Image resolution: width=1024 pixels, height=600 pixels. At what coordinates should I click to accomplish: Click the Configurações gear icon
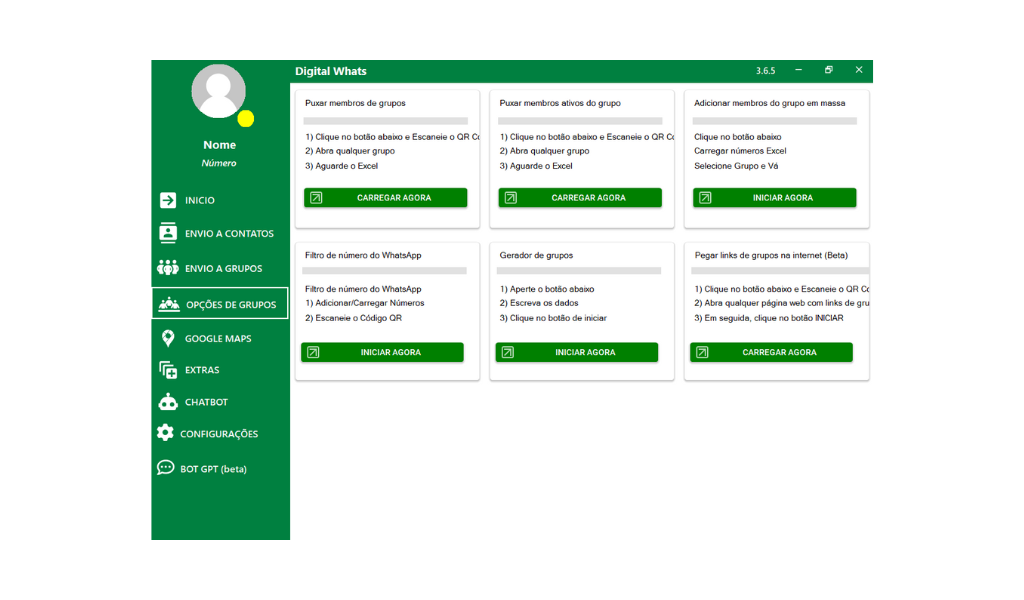point(165,433)
